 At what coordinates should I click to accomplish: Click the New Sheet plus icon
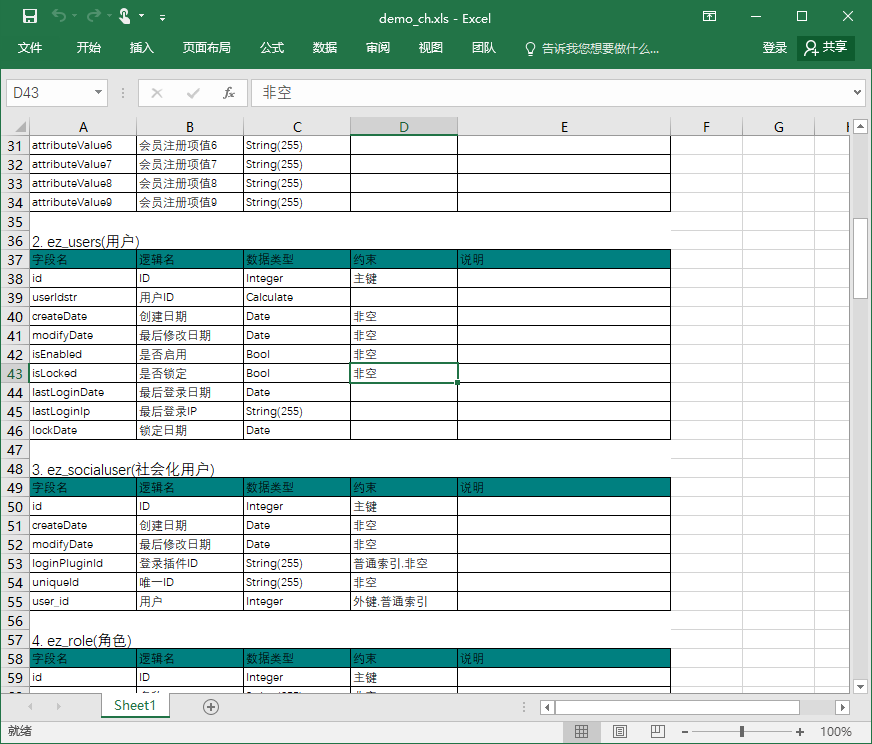tap(211, 707)
